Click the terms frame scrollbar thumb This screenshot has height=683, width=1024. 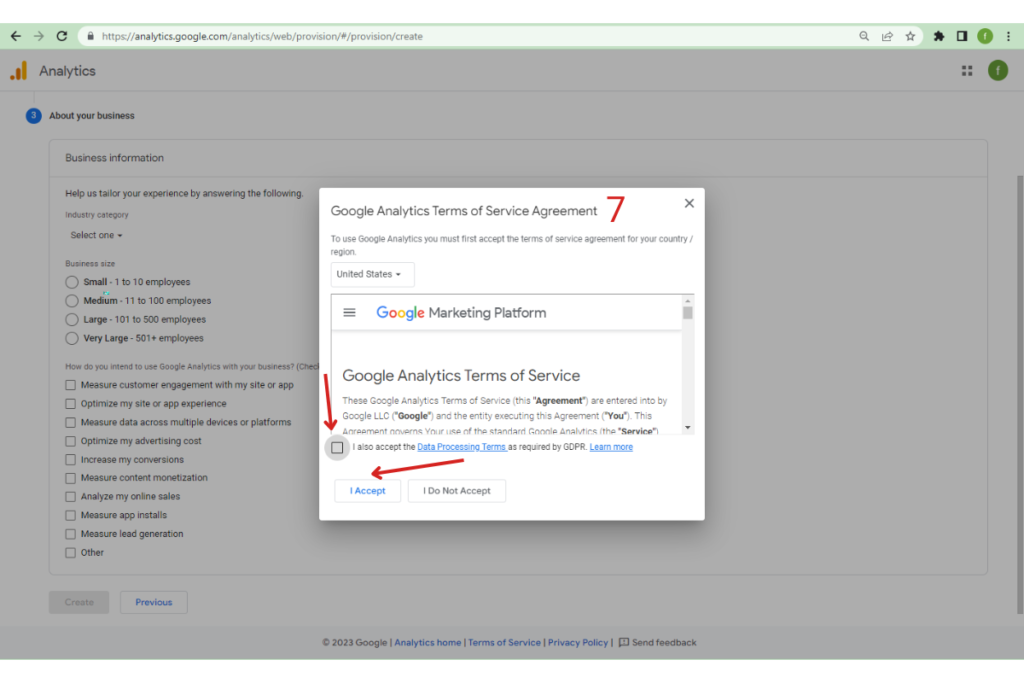coord(688,313)
